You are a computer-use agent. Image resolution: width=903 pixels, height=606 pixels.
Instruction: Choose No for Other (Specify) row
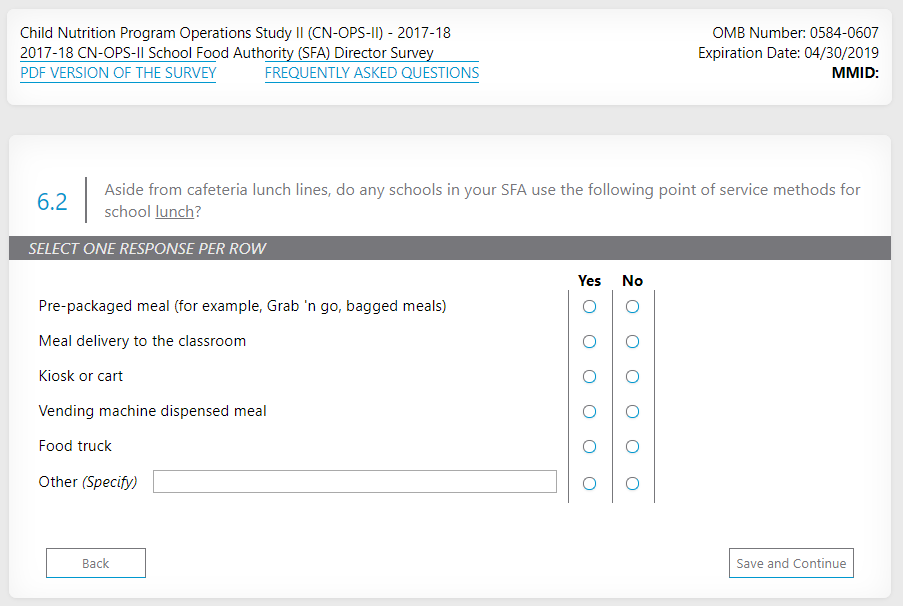[x=632, y=484]
